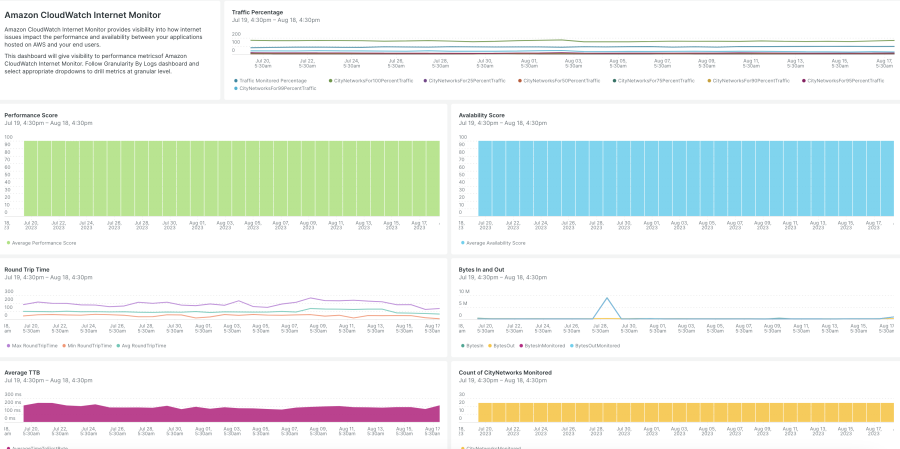Viewport: 900px width, 449px height.
Task: Toggle CityNetworksFor25PercentTraffic legend series
Action: tap(467, 80)
